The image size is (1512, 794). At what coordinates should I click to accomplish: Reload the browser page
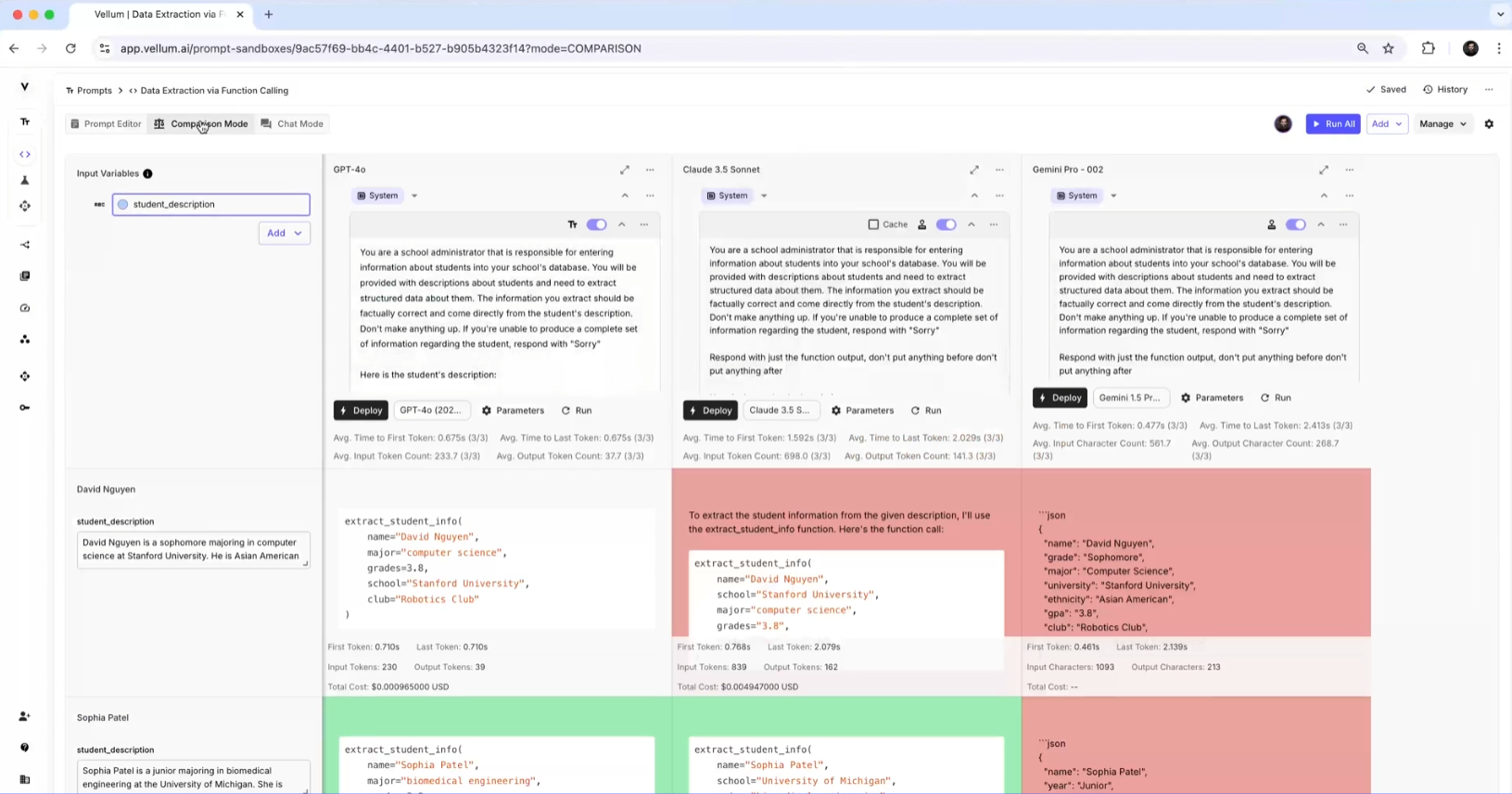click(x=70, y=48)
